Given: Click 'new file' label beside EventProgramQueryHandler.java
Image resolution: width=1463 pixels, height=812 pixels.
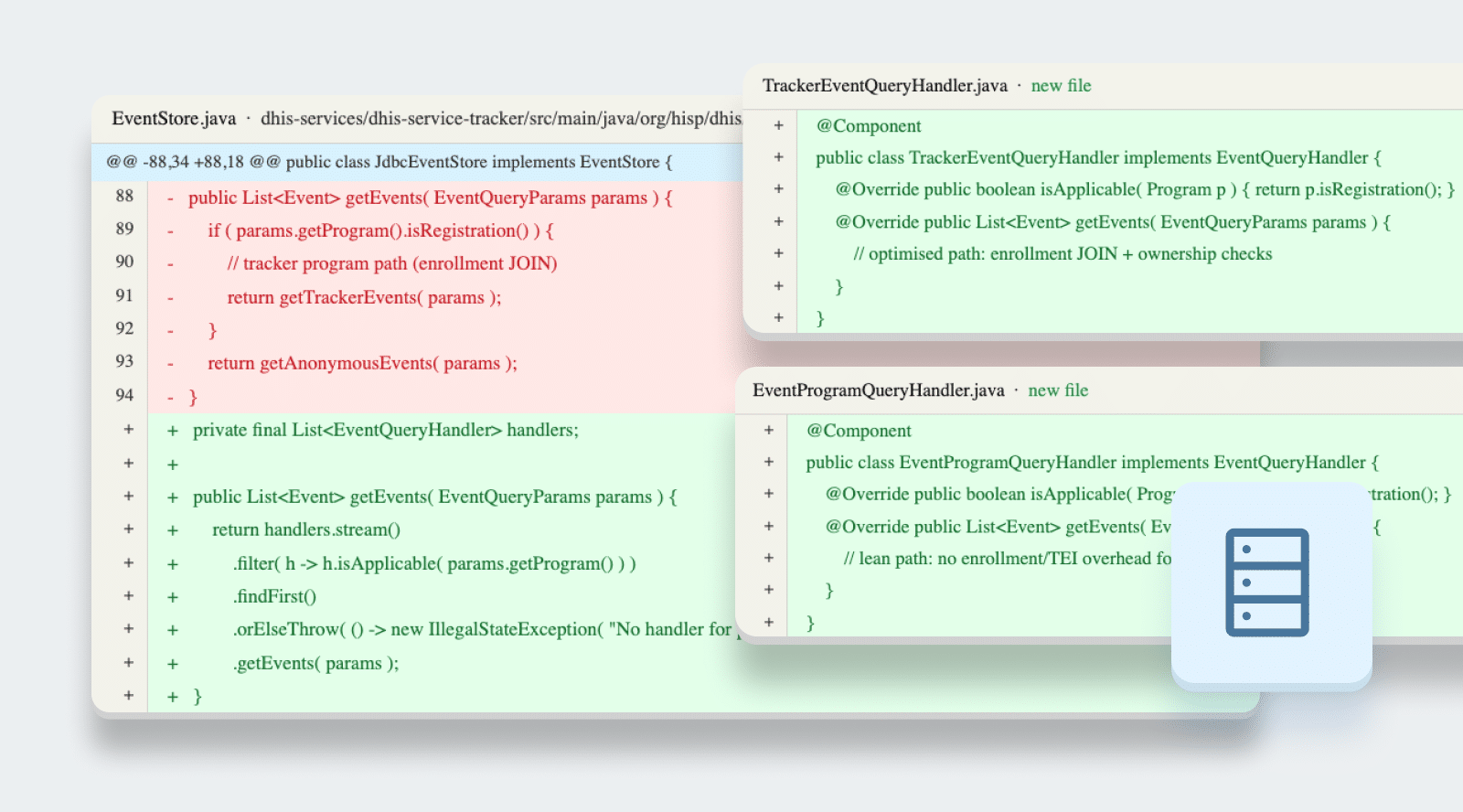Looking at the screenshot, I should pyautogui.click(x=1058, y=390).
